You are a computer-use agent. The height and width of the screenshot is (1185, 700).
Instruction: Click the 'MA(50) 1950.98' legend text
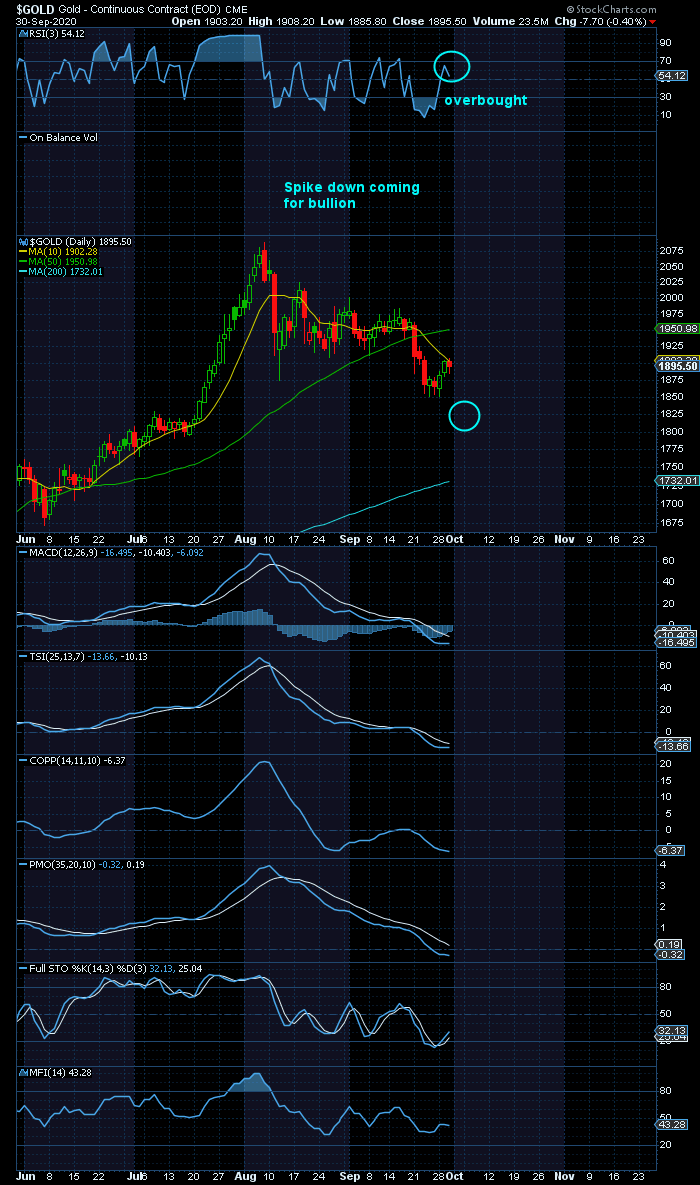pos(64,261)
